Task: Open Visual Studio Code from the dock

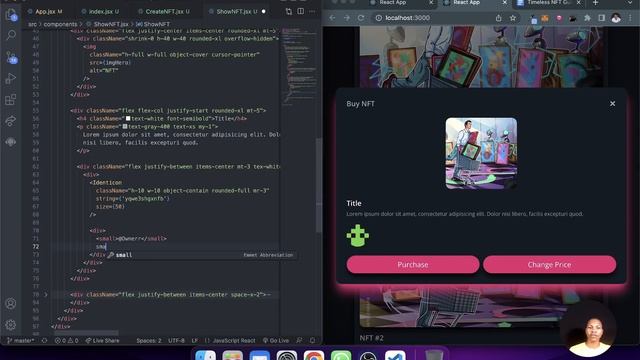Action: pyautogui.click(x=395, y=356)
